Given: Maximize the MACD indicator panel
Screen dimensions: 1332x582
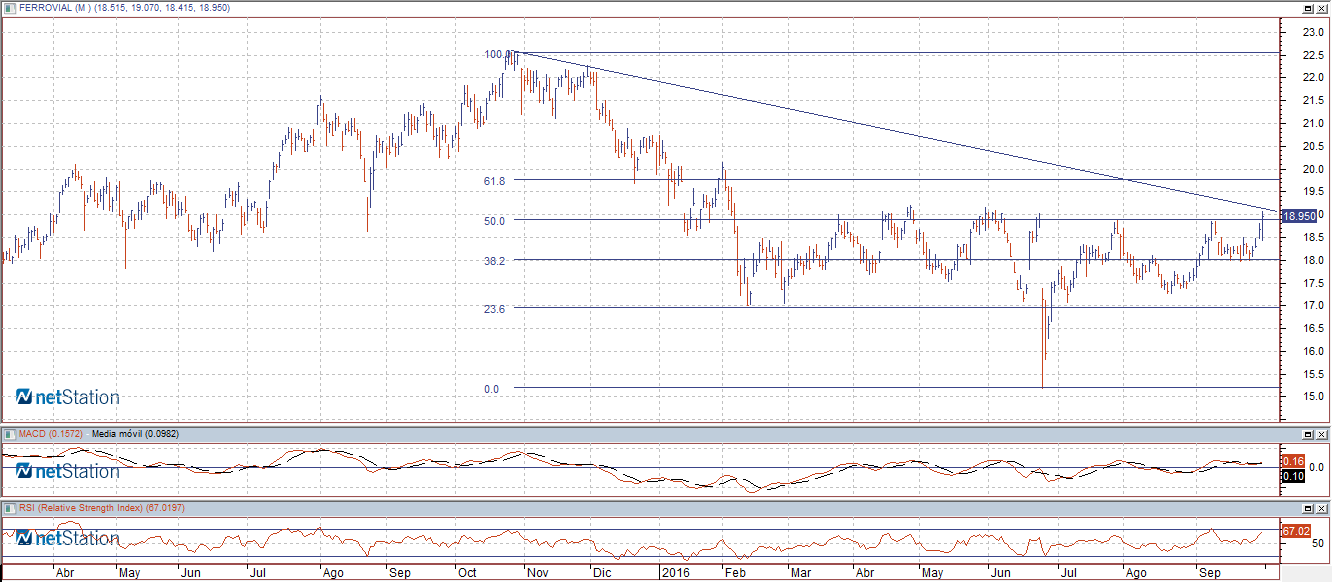Looking at the screenshot, I should click(x=1307, y=435).
